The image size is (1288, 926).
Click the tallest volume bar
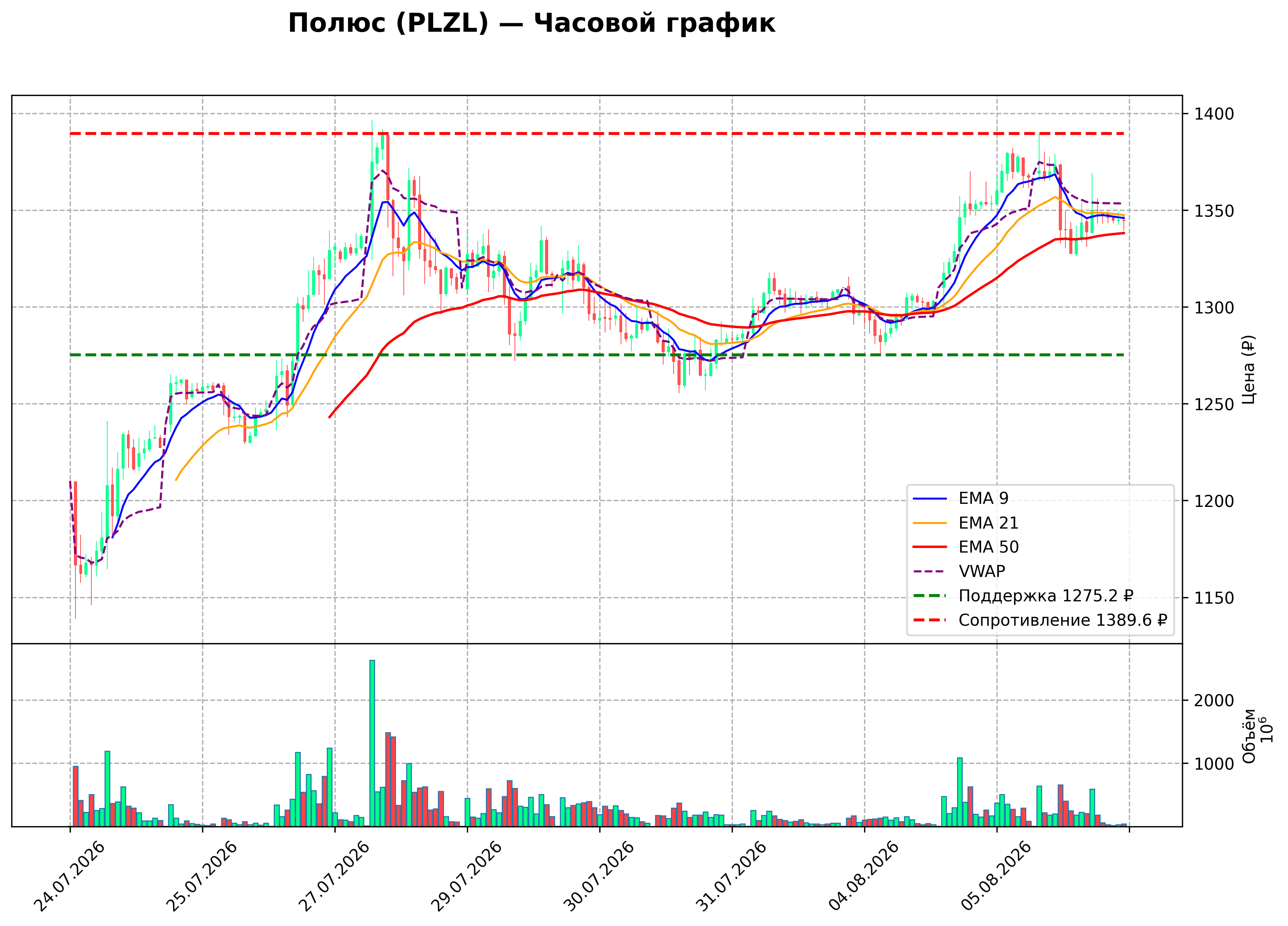(x=372, y=743)
